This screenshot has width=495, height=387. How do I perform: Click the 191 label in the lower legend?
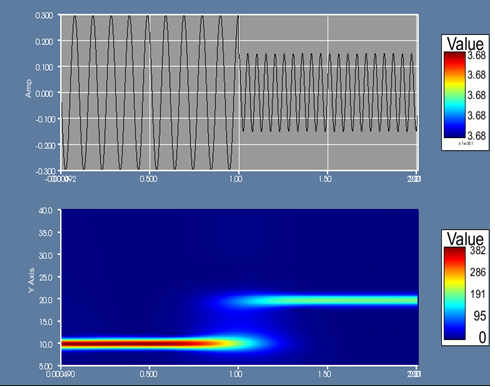click(x=478, y=294)
